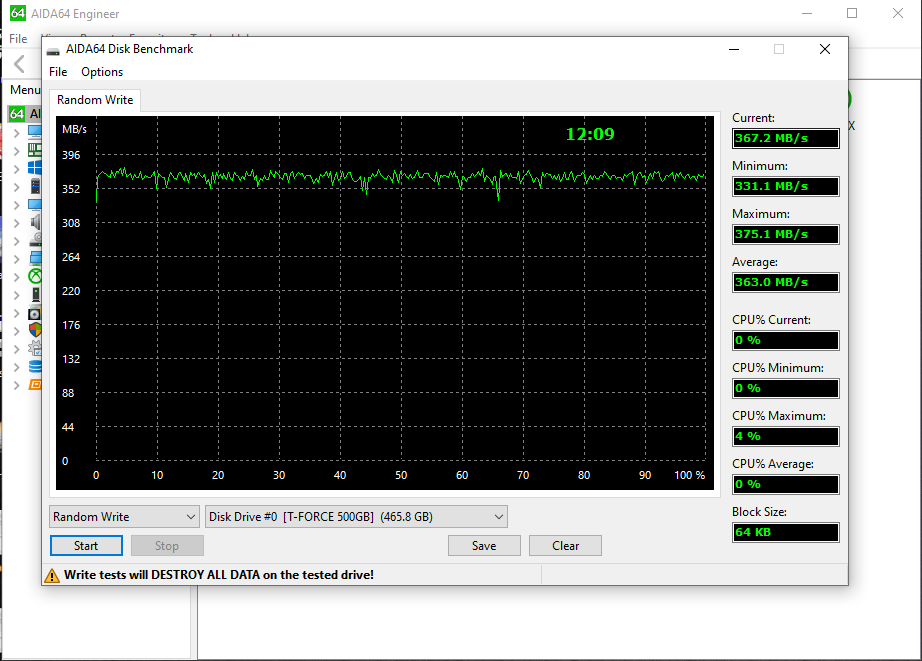Select the Security shield icon in the tree
This screenshot has width=922, height=661.
pos(35,330)
